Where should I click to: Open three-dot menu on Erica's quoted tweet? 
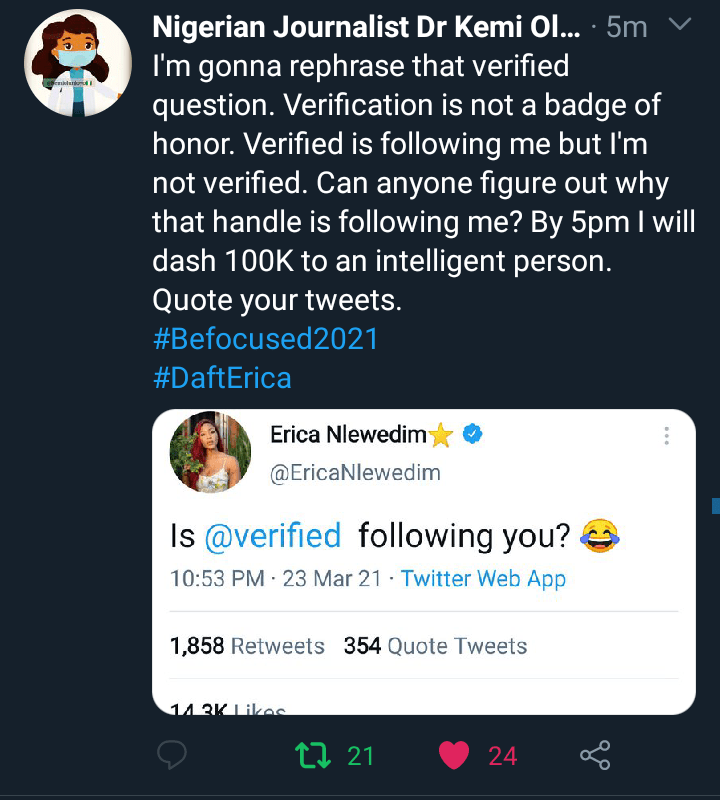[666, 436]
